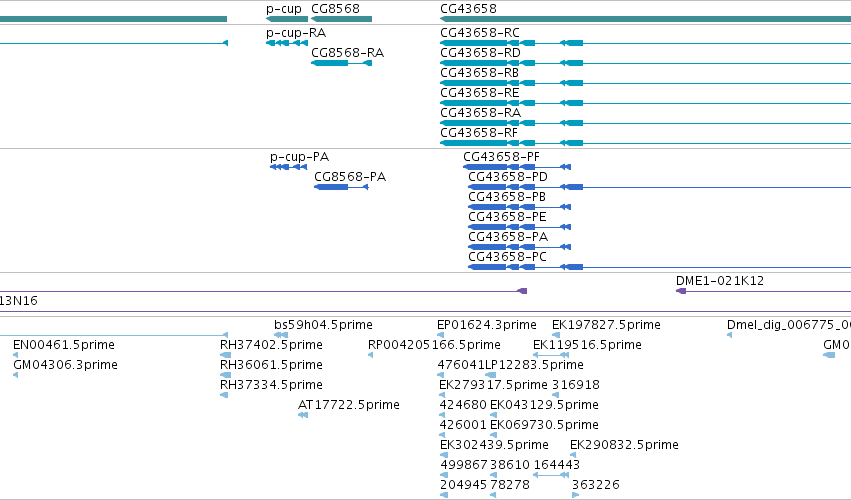Click the 164443 feature label
Viewport: 851px width, 500px height.
click(x=557, y=466)
